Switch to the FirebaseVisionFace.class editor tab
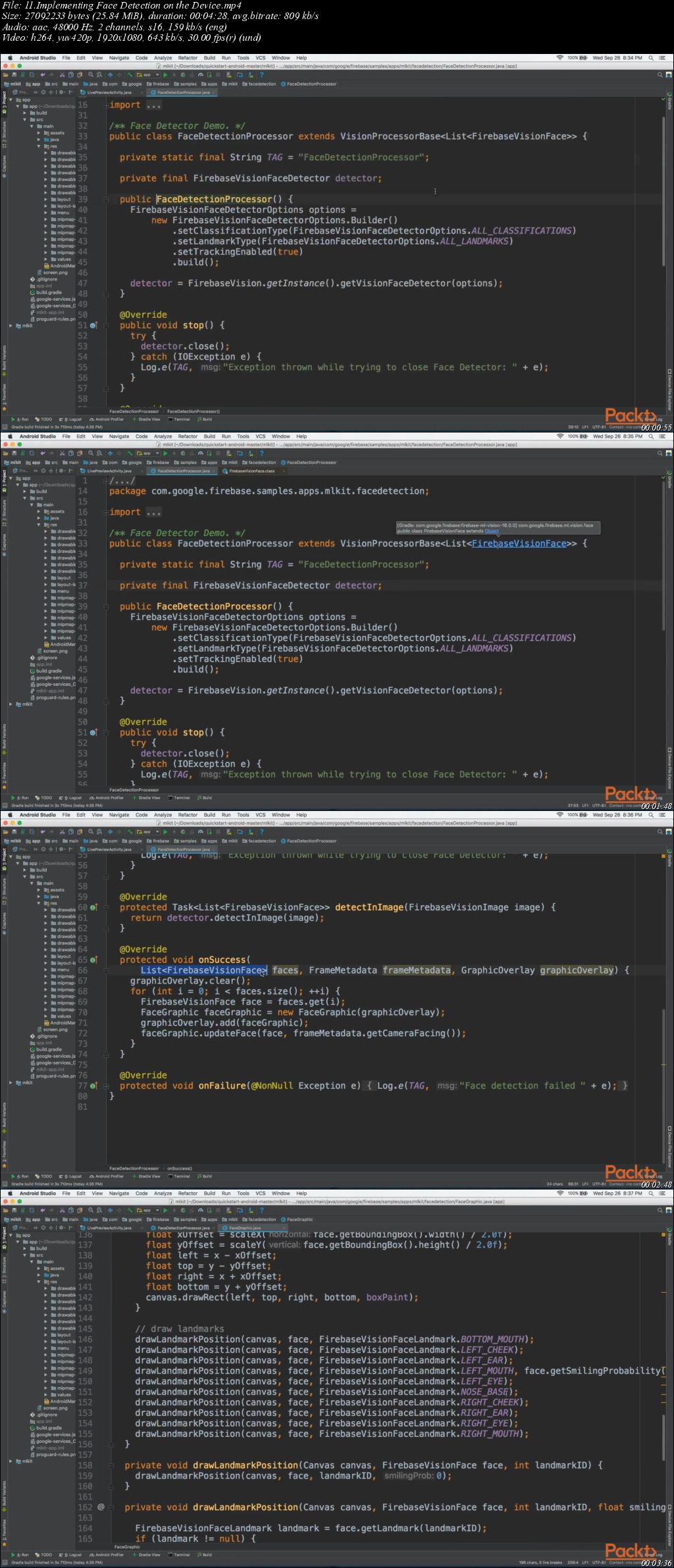The image size is (674, 1568). 251,471
